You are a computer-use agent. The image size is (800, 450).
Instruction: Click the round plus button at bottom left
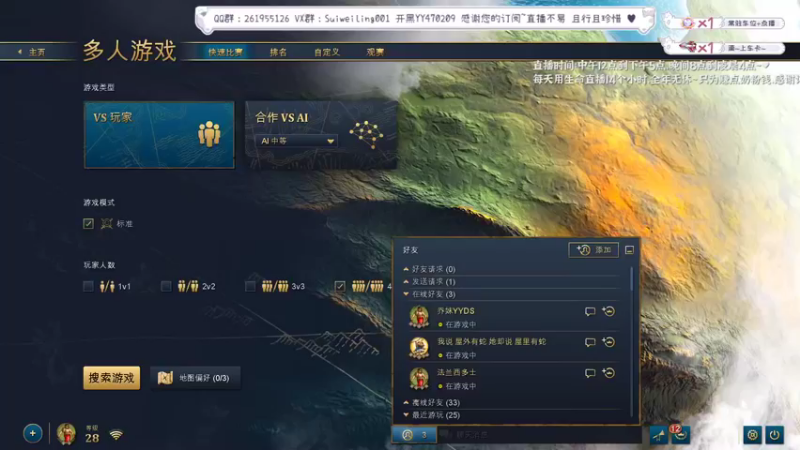[33, 434]
